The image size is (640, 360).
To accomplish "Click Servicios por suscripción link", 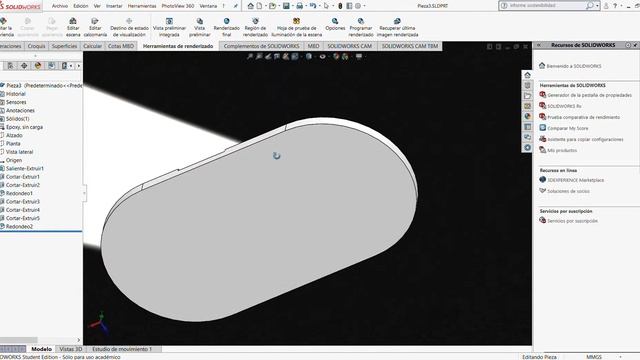I will 572,221.
